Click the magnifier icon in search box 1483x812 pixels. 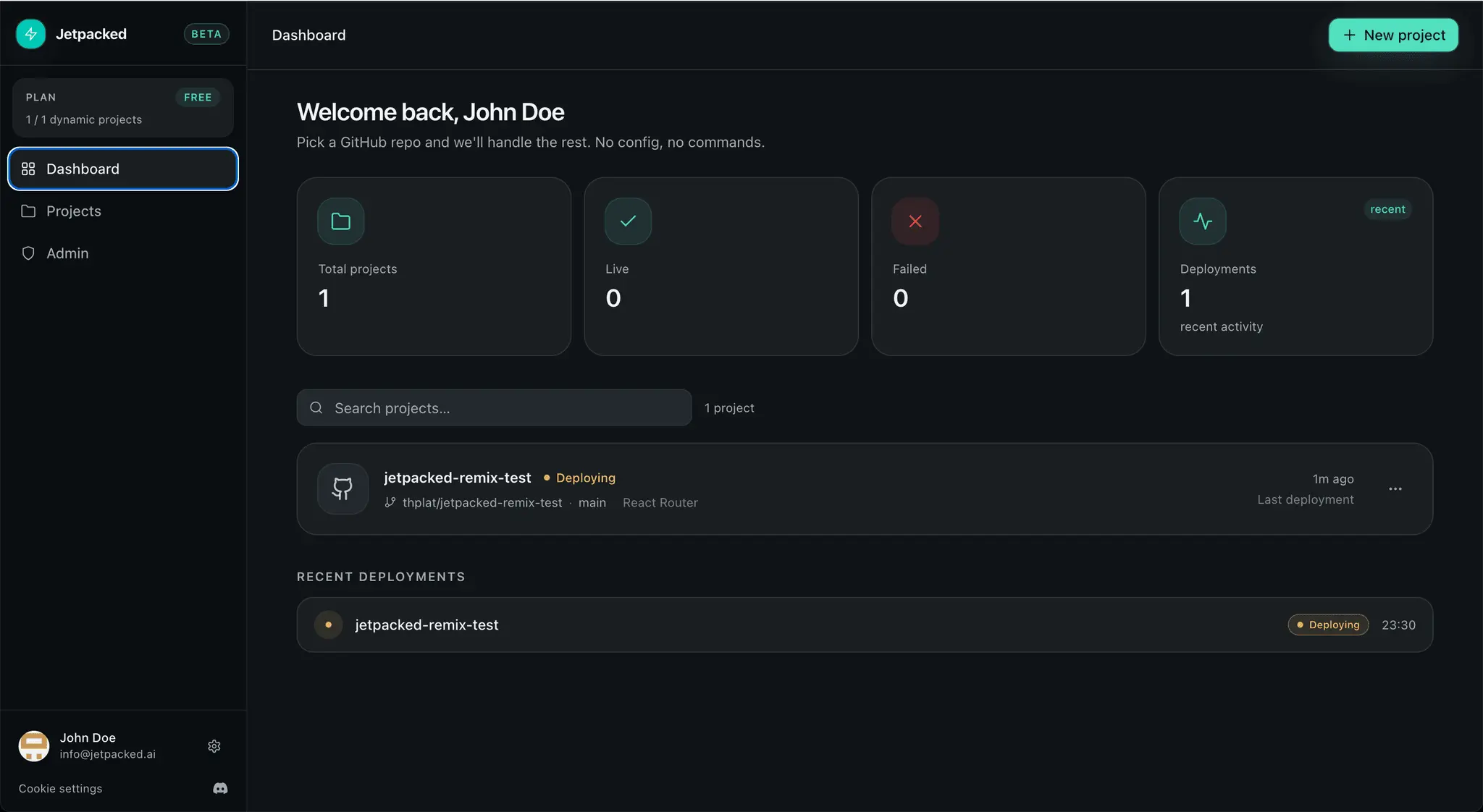[x=316, y=408]
